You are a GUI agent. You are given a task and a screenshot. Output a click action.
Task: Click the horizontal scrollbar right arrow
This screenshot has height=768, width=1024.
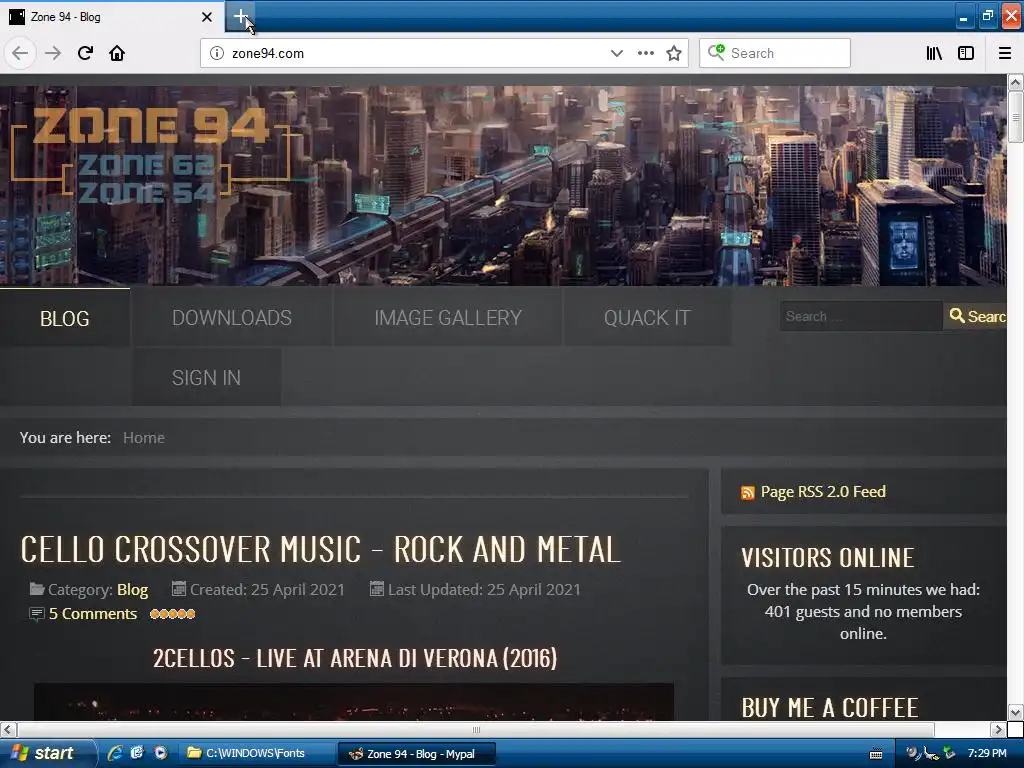click(x=998, y=729)
